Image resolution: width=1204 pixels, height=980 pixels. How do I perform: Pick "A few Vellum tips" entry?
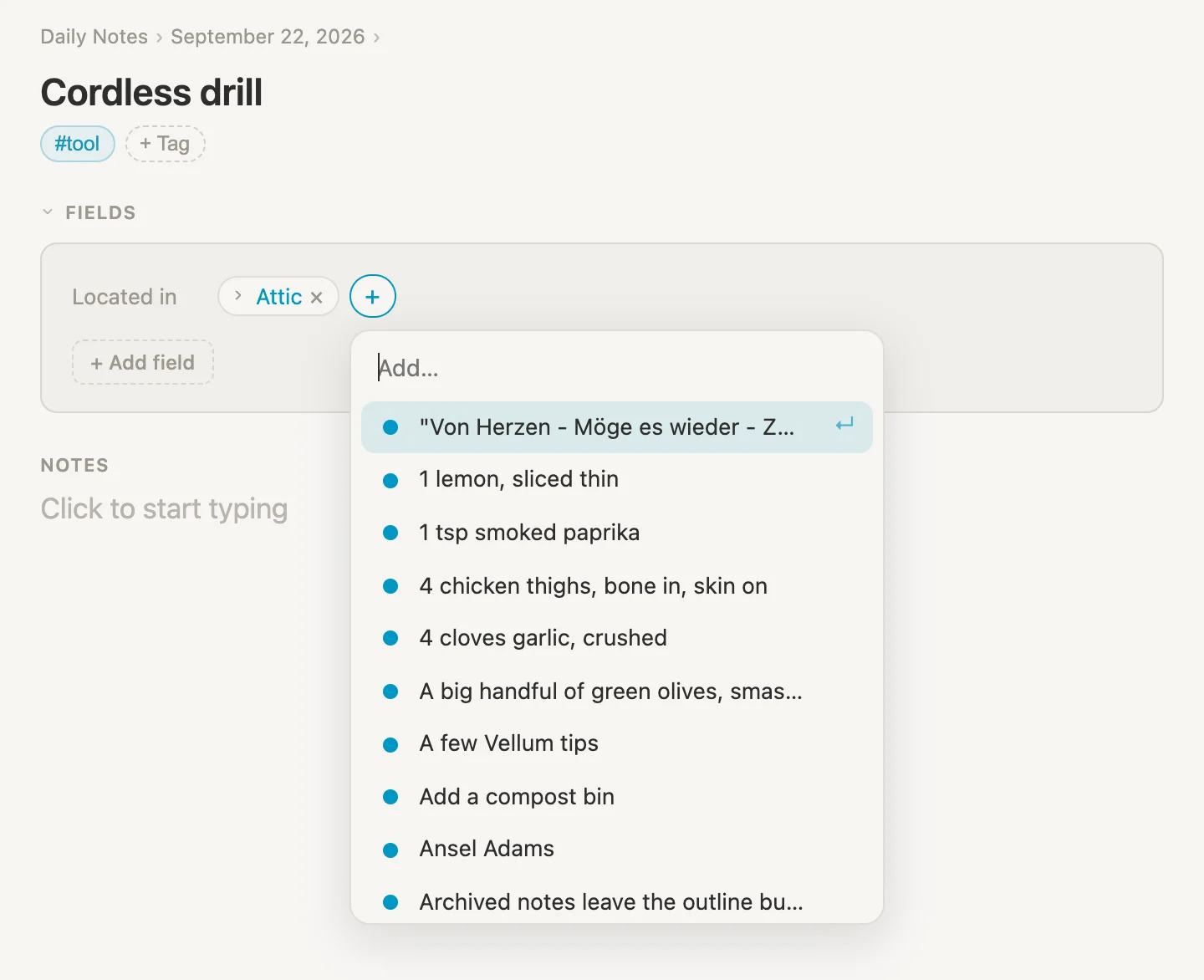[x=617, y=743]
